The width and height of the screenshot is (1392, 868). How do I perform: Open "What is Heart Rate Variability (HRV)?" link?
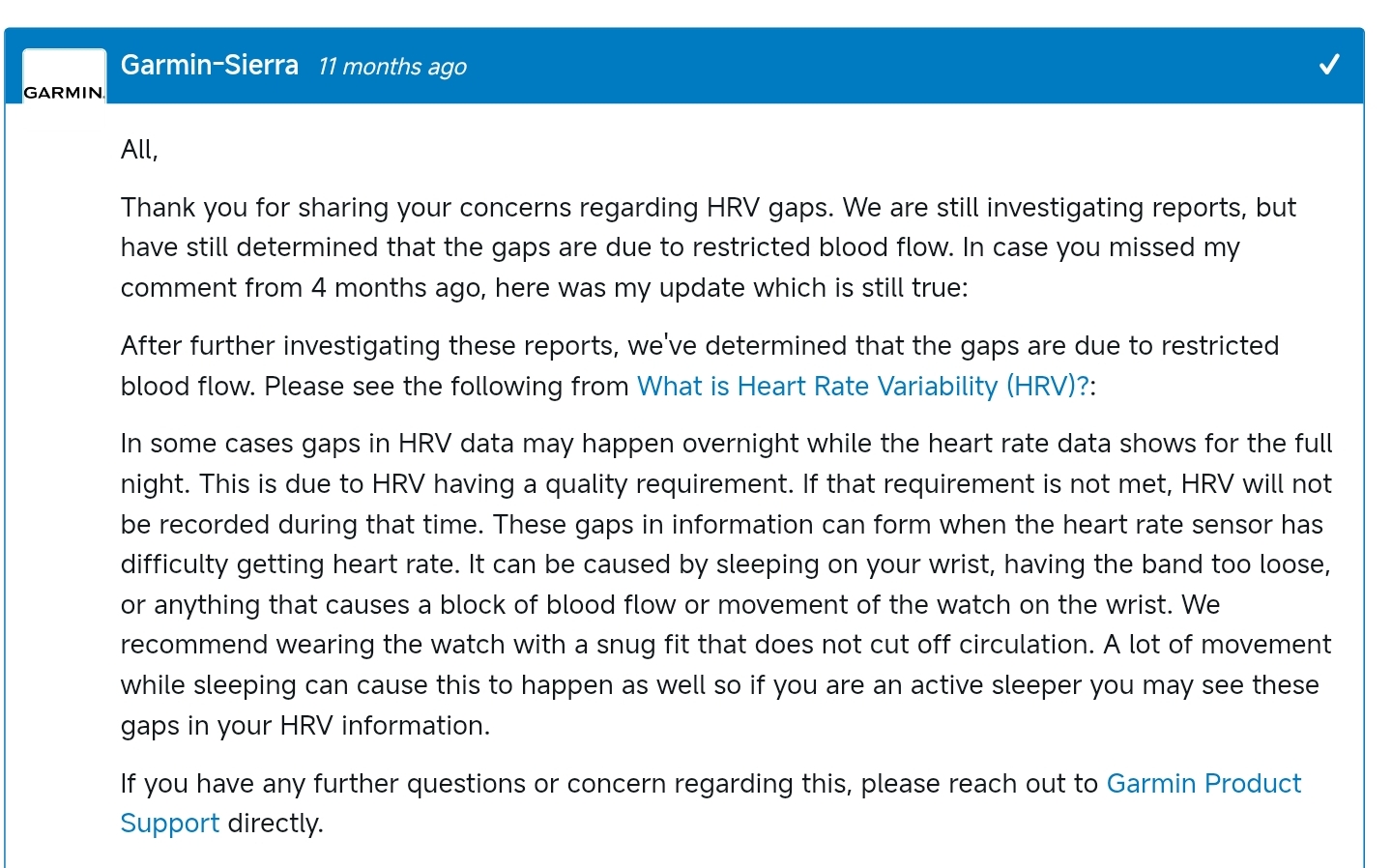(x=862, y=387)
